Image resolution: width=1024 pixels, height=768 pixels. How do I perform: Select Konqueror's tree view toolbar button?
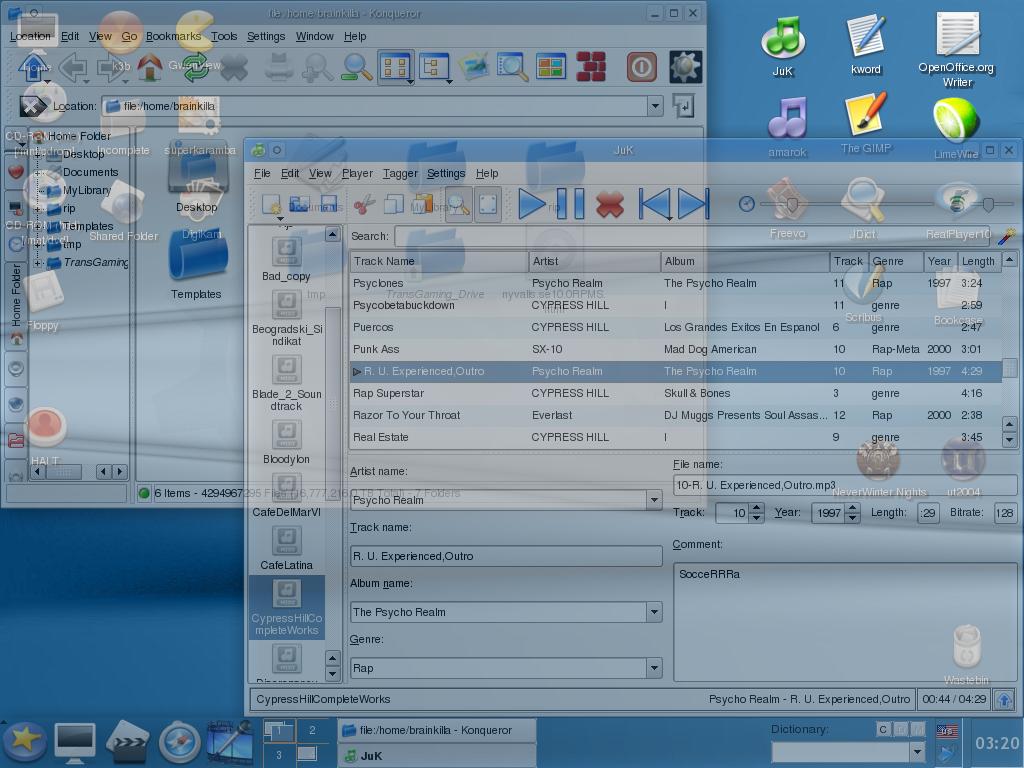[x=434, y=67]
